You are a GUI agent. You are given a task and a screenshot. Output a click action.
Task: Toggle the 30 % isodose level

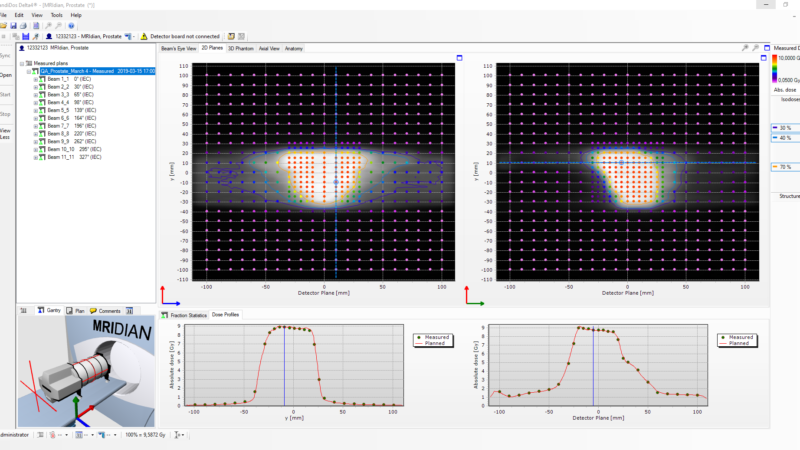[784, 128]
